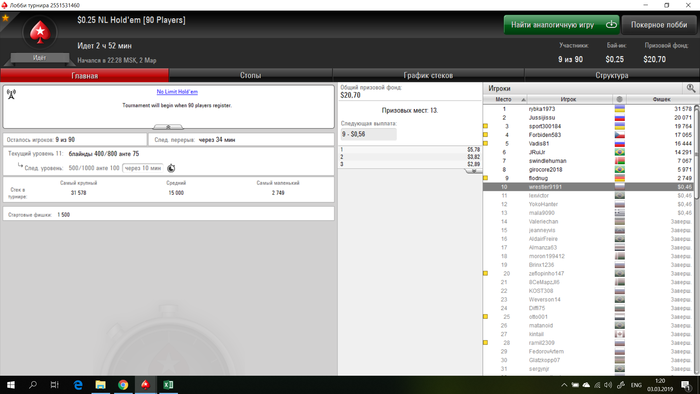The image size is (700, 394).
Task: Click the Canadian flag of kintall
Action: point(619,334)
